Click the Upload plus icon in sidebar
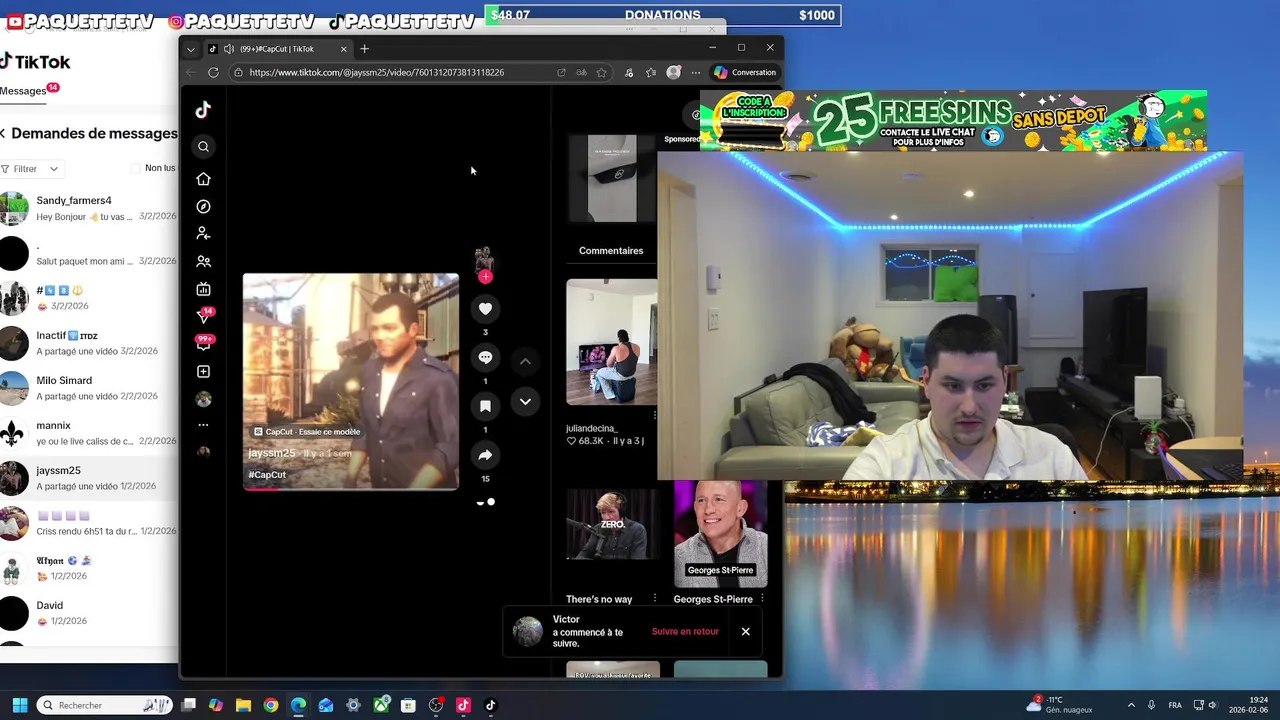This screenshot has width=1280, height=720. [203, 371]
